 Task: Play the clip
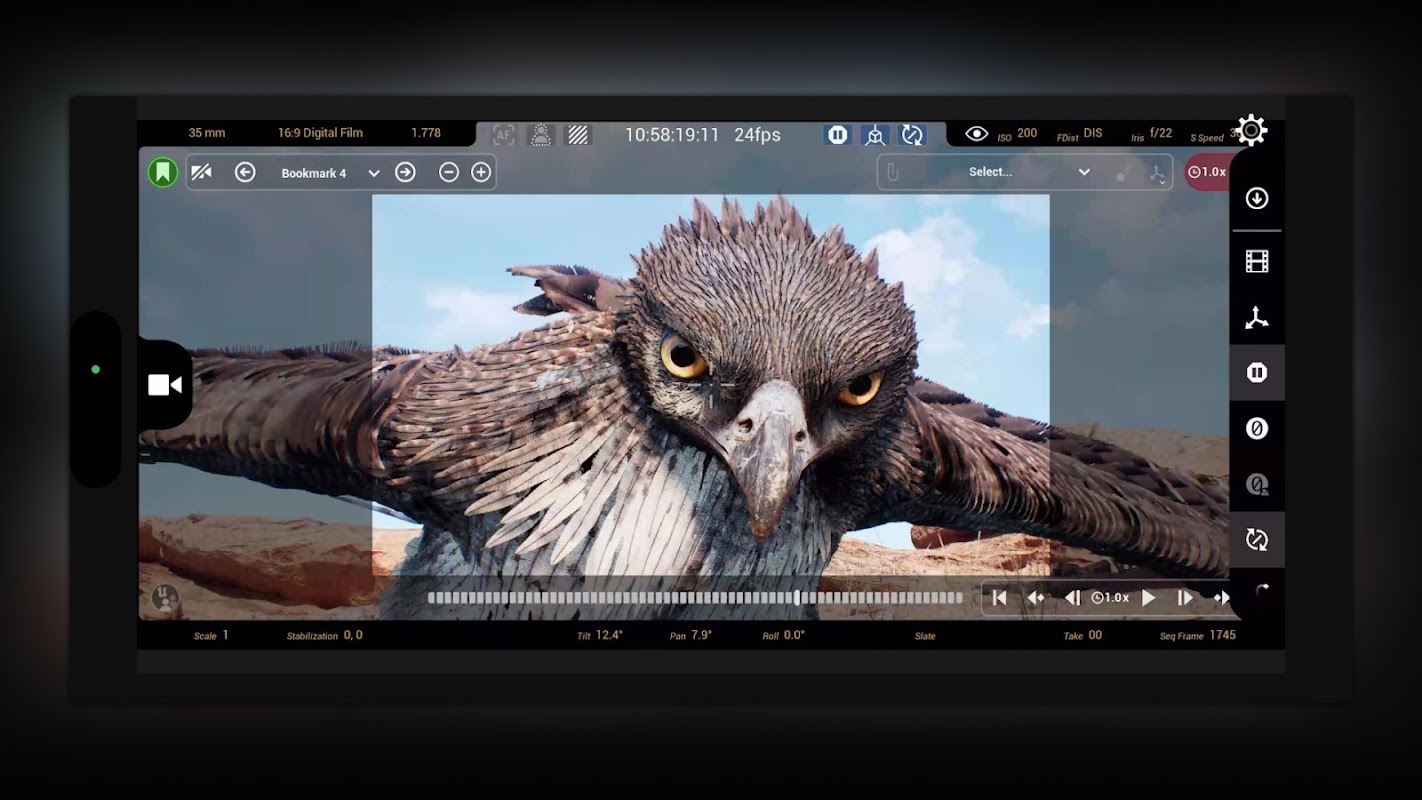(x=1149, y=598)
